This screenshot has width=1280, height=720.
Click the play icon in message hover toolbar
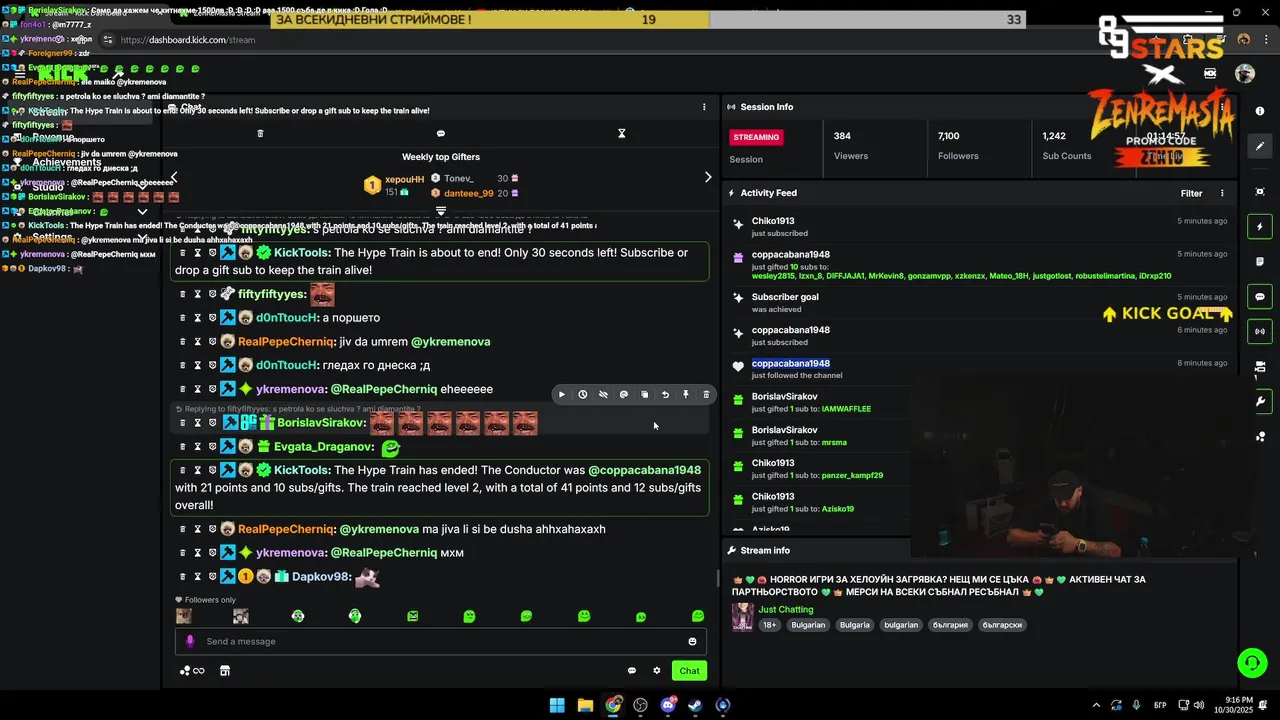[x=562, y=395]
